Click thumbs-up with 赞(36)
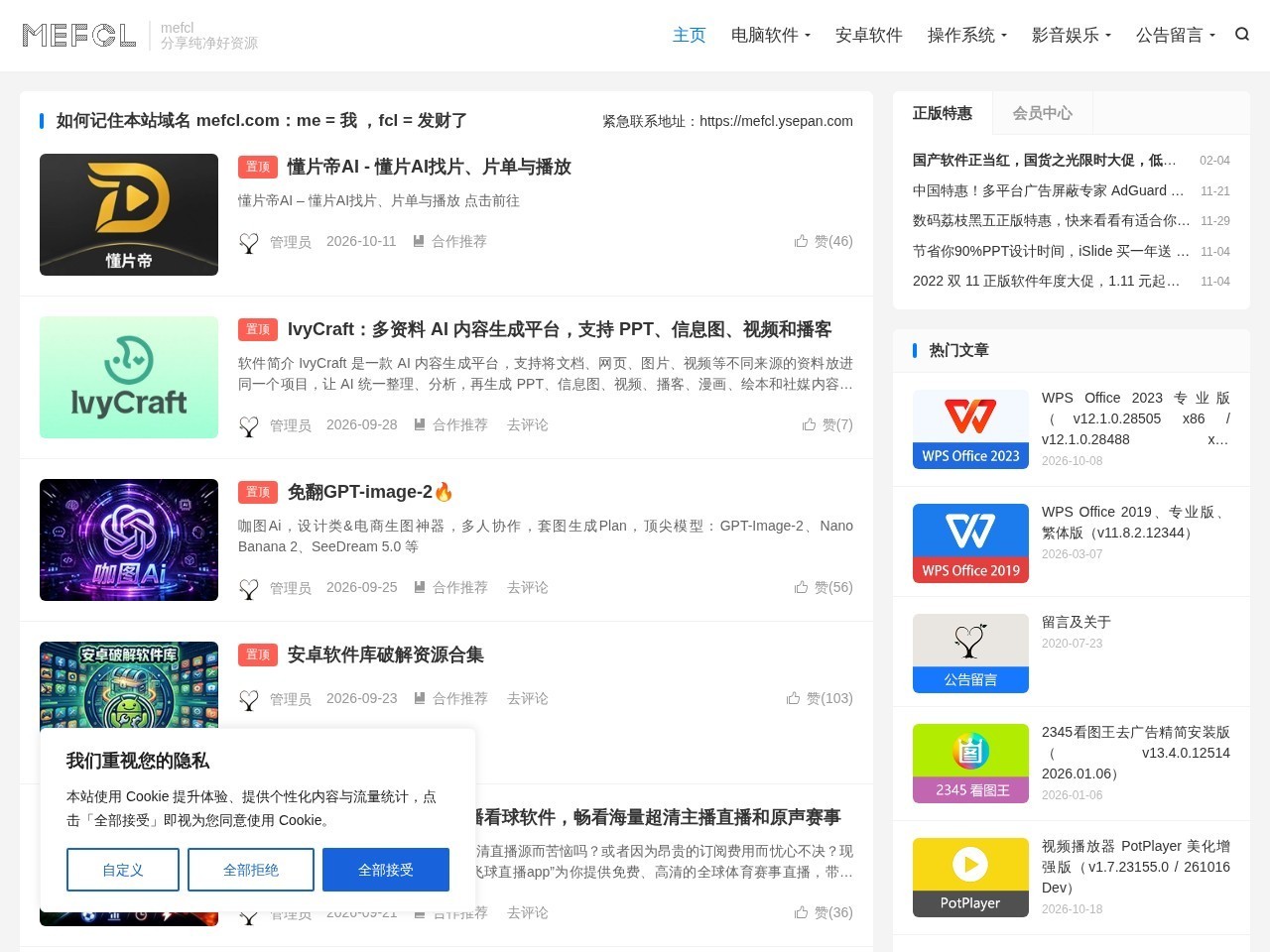Screen dimensions: 1270x952 pyautogui.click(x=801, y=912)
